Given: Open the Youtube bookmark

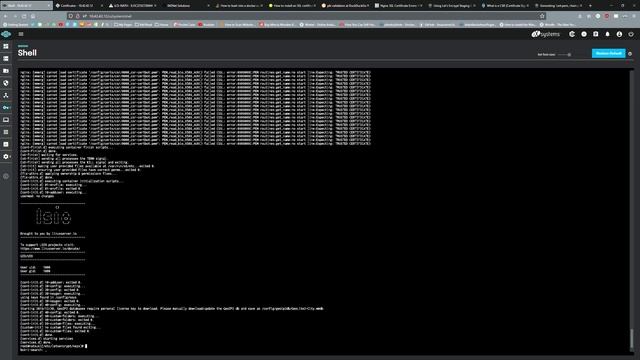Looking at the screenshot, I should [206, 24].
